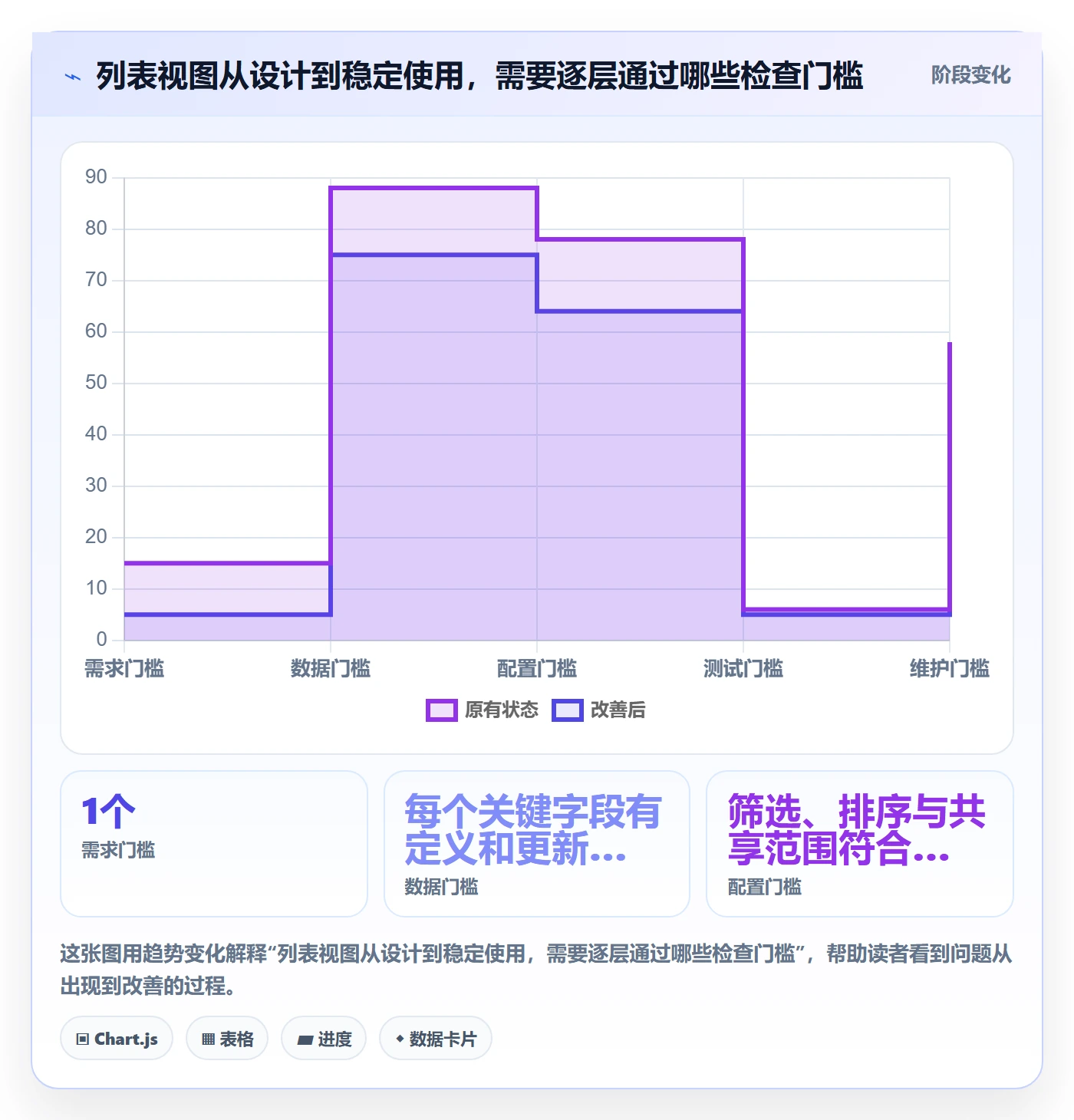
Task: Click the grid icon in the 表格 chip
Action: point(208,1039)
